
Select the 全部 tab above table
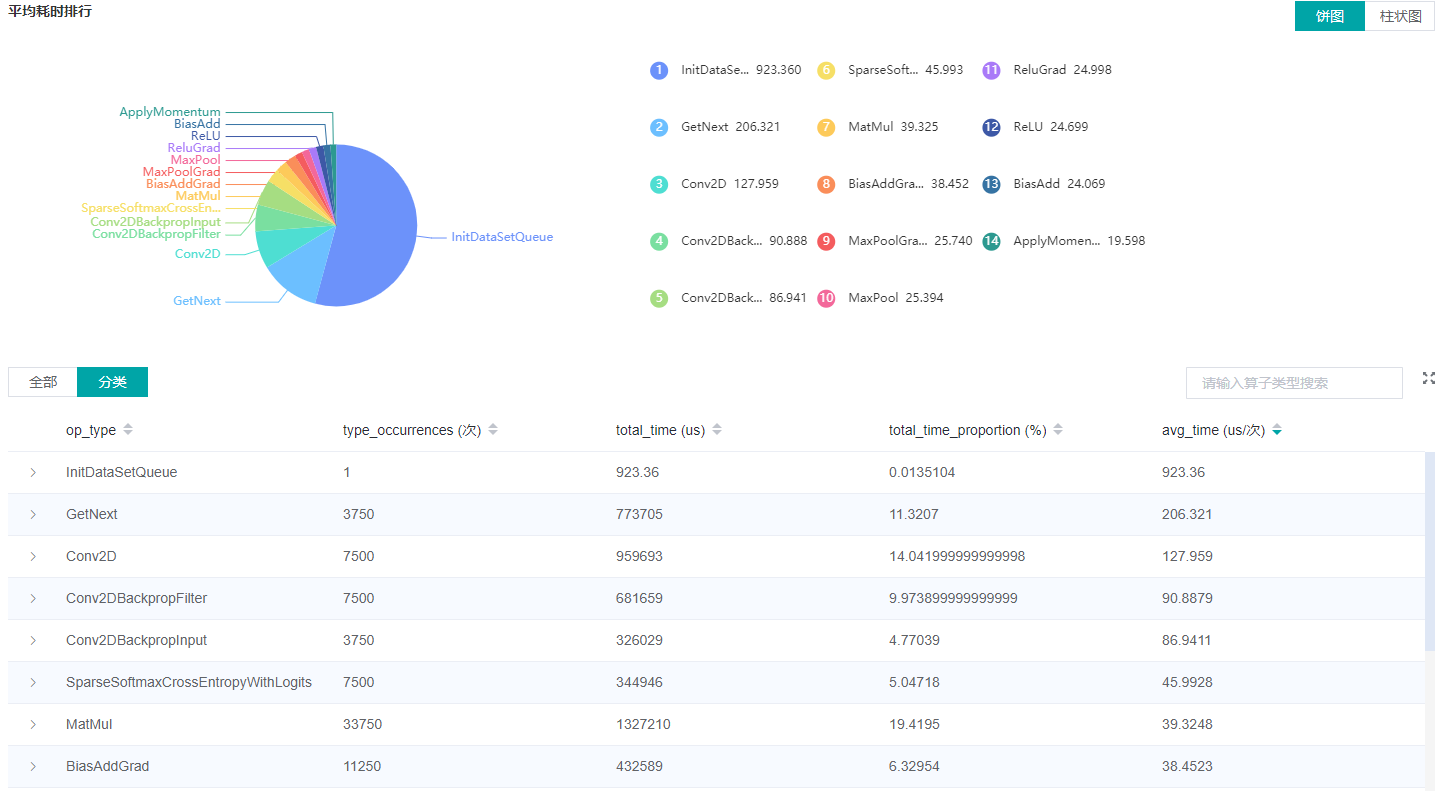(43, 382)
